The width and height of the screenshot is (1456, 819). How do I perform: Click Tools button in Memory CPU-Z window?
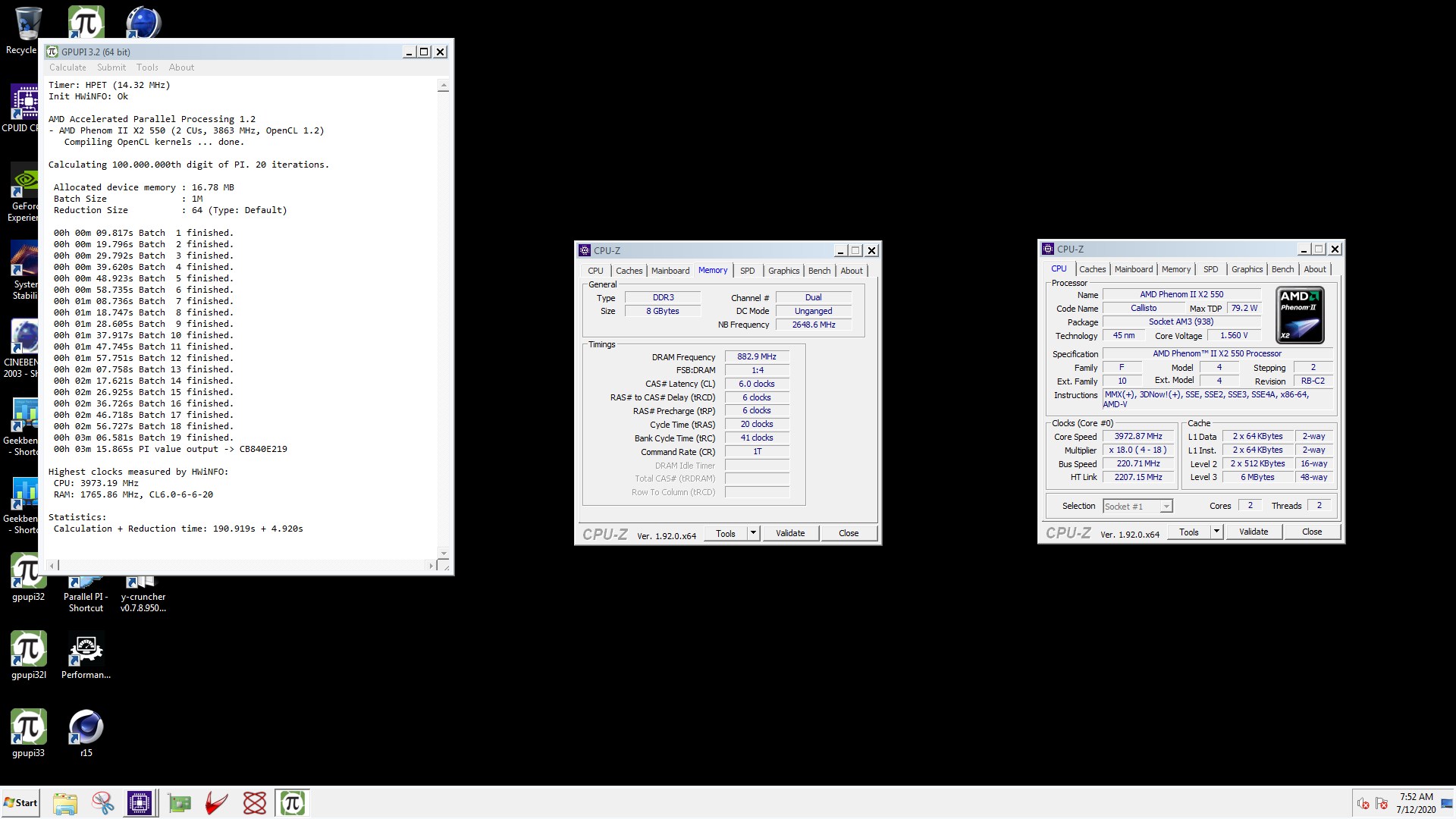coord(726,533)
